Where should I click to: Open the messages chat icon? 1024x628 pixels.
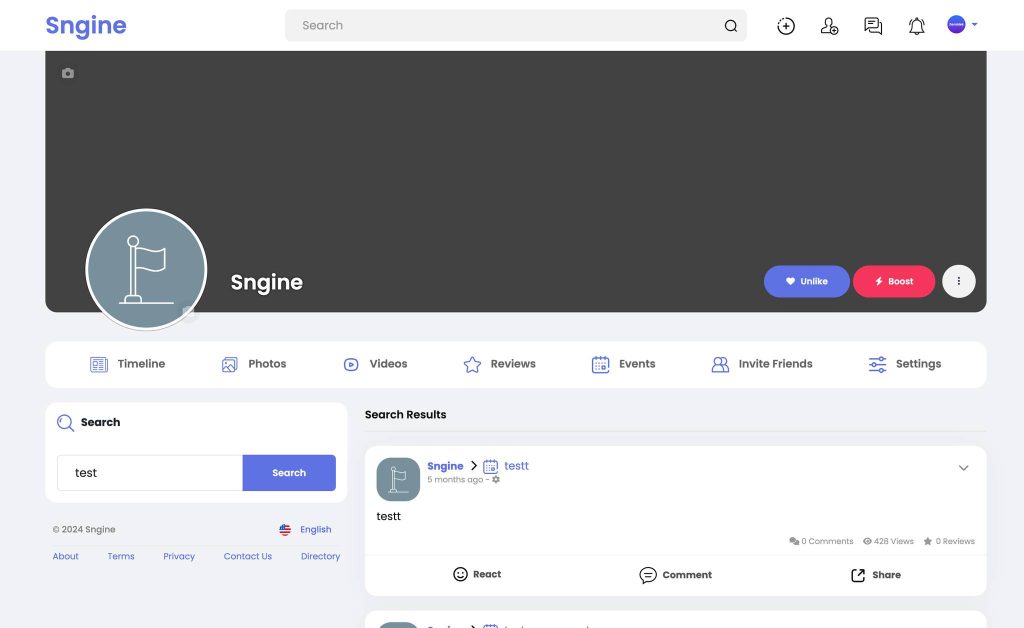pyautogui.click(x=873, y=25)
